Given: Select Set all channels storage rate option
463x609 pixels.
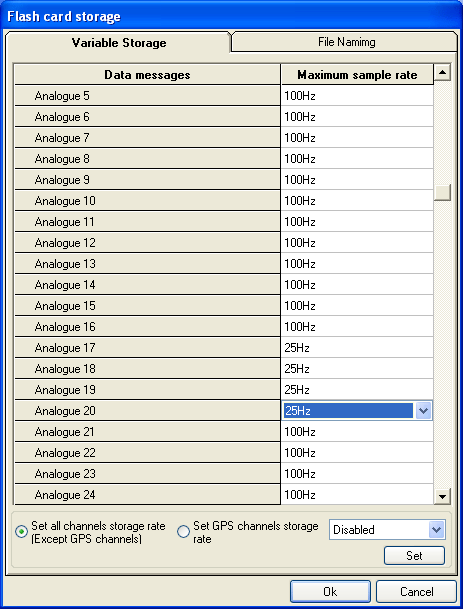Looking at the screenshot, I should 21,532.
